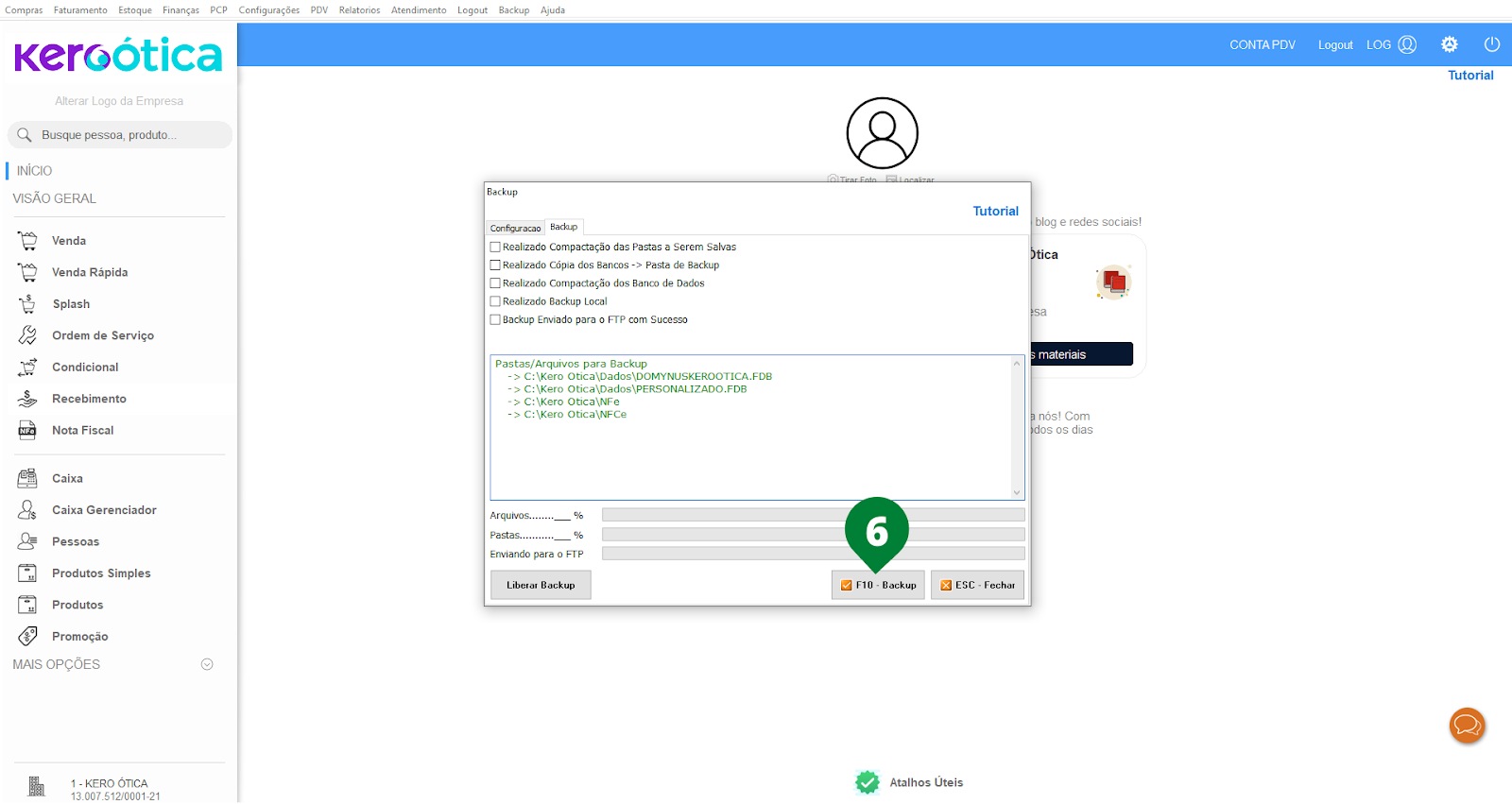Click the Nota Fiscal NFe icon
The height and width of the screenshot is (804, 1512).
(27, 431)
